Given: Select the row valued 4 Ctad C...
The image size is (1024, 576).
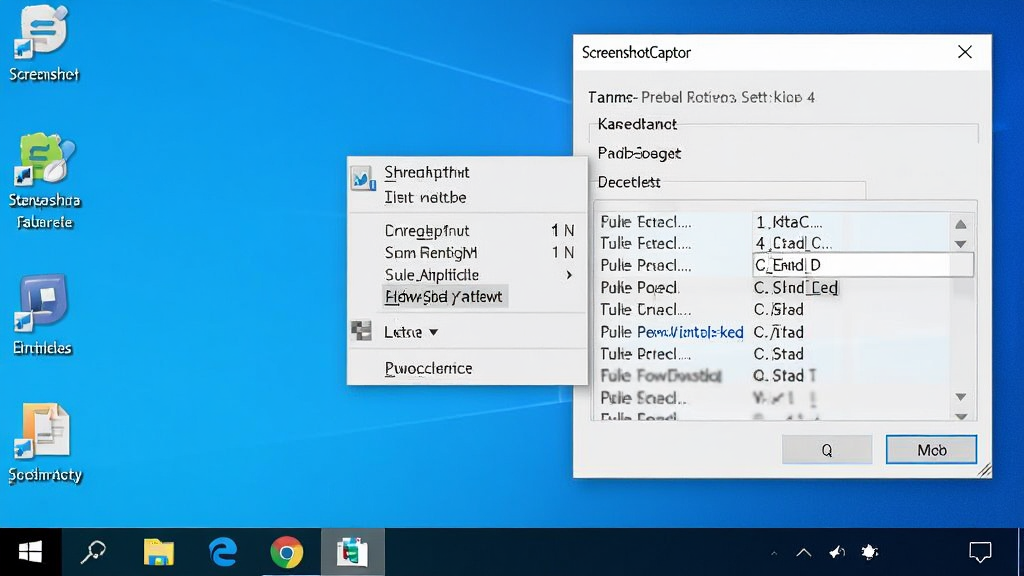Looking at the screenshot, I should click(775, 244).
